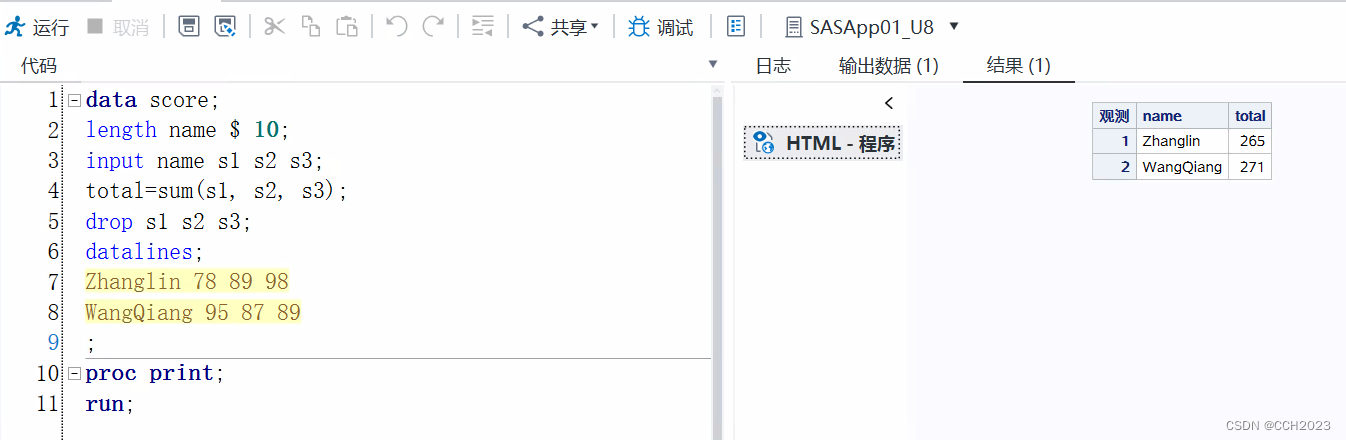1346x440 pixels.
Task: Click the 'length name $ 10;' line
Action: coord(187,130)
